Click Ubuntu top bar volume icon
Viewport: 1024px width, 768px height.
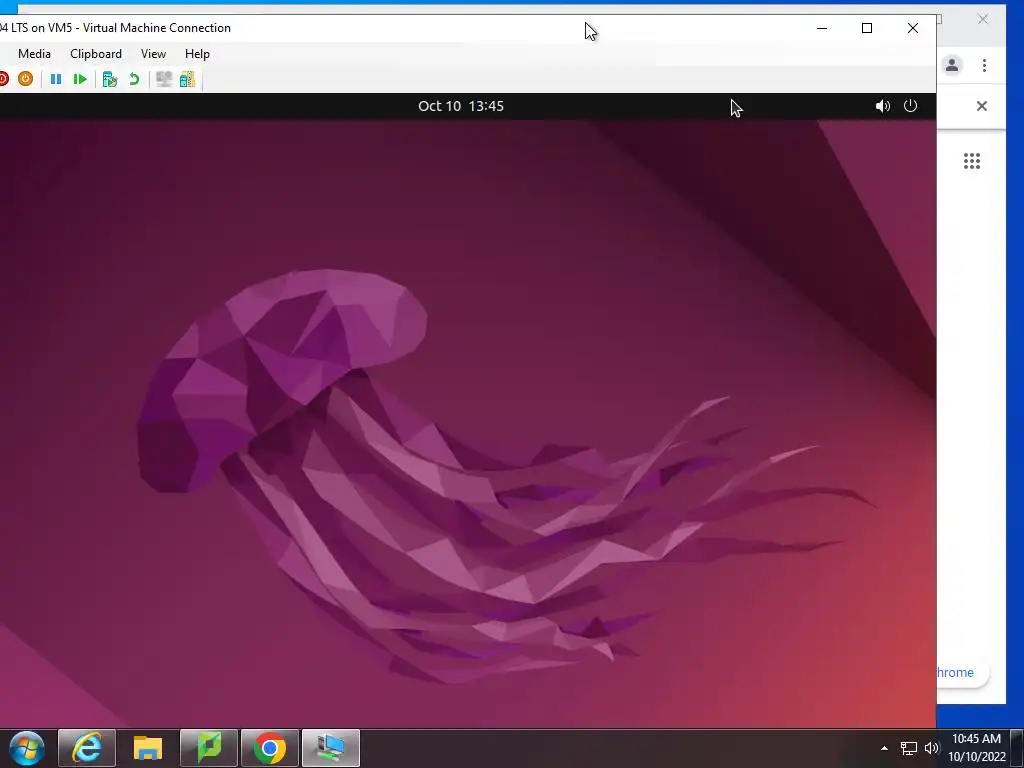[x=883, y=106]
